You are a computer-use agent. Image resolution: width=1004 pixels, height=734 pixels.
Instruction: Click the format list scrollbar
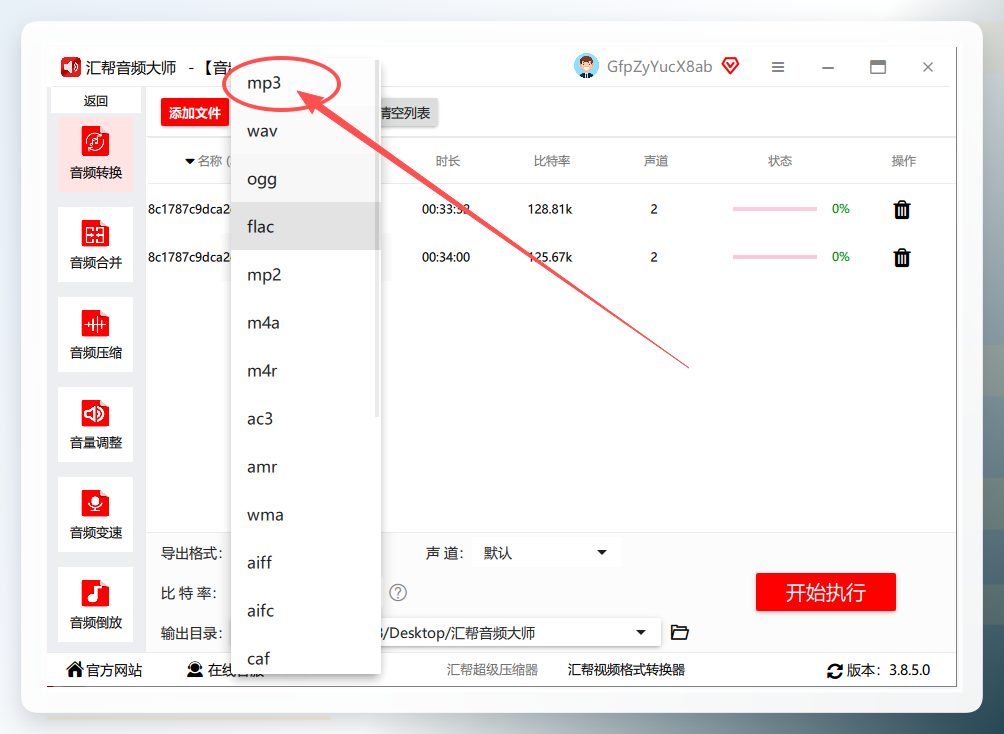point(377,238)
